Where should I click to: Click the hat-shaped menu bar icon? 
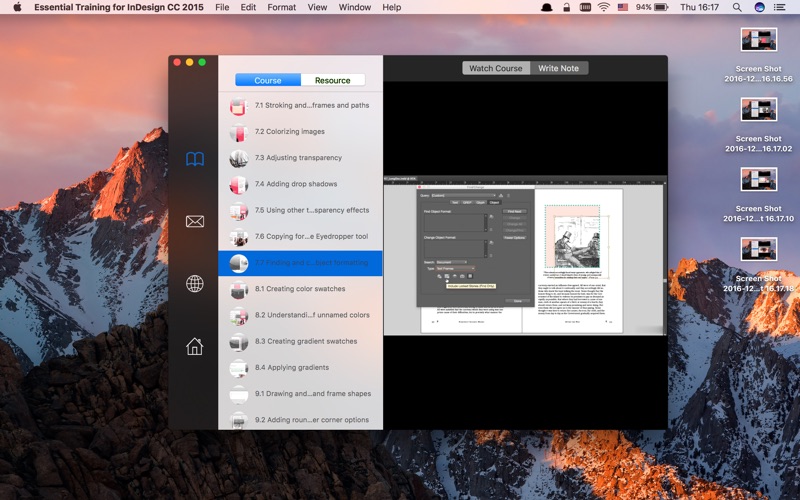[546, 7]
